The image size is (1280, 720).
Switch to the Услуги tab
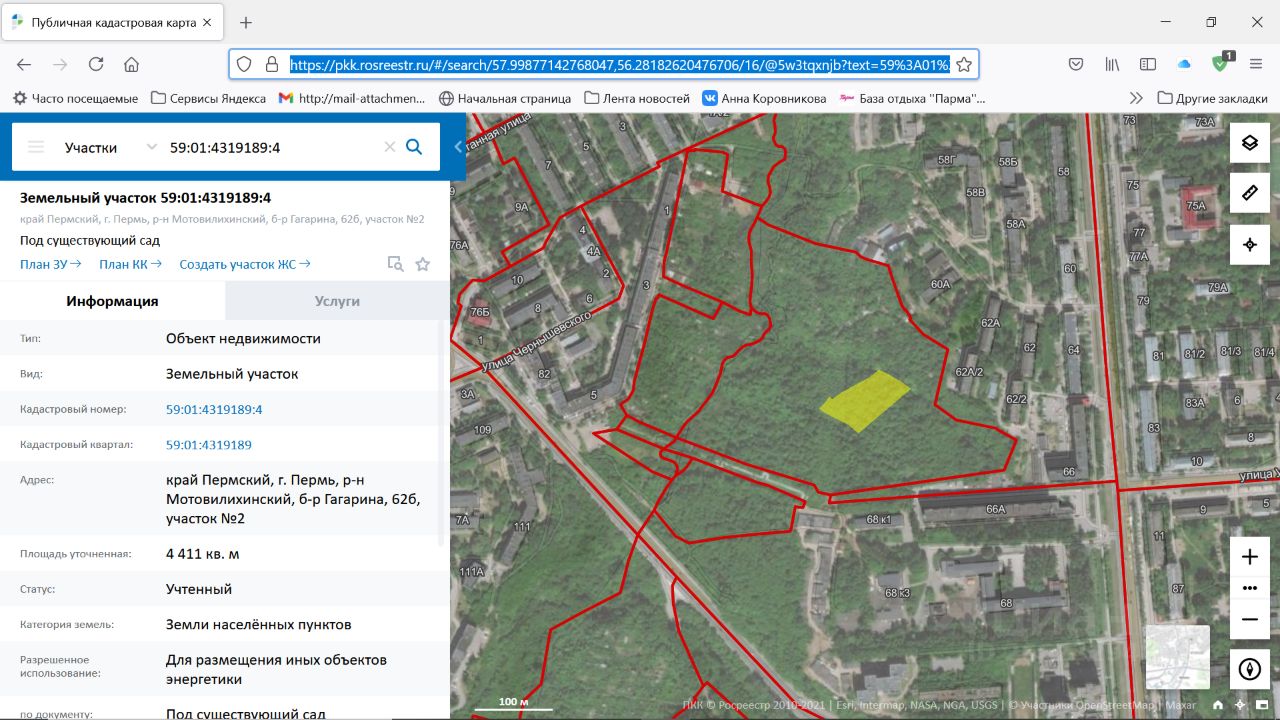coord(337,301)
